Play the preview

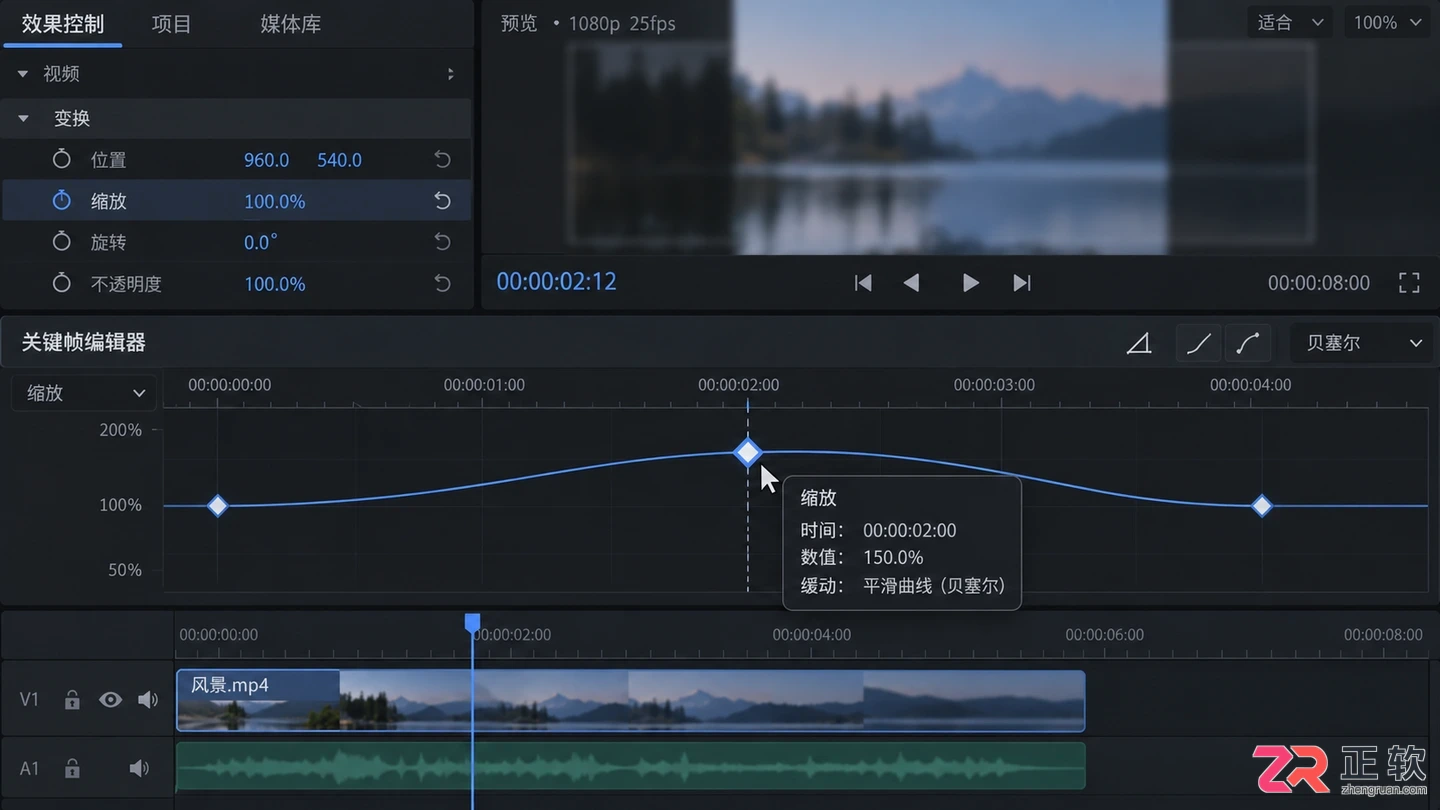pyautogui.click(x=970, y=283)
